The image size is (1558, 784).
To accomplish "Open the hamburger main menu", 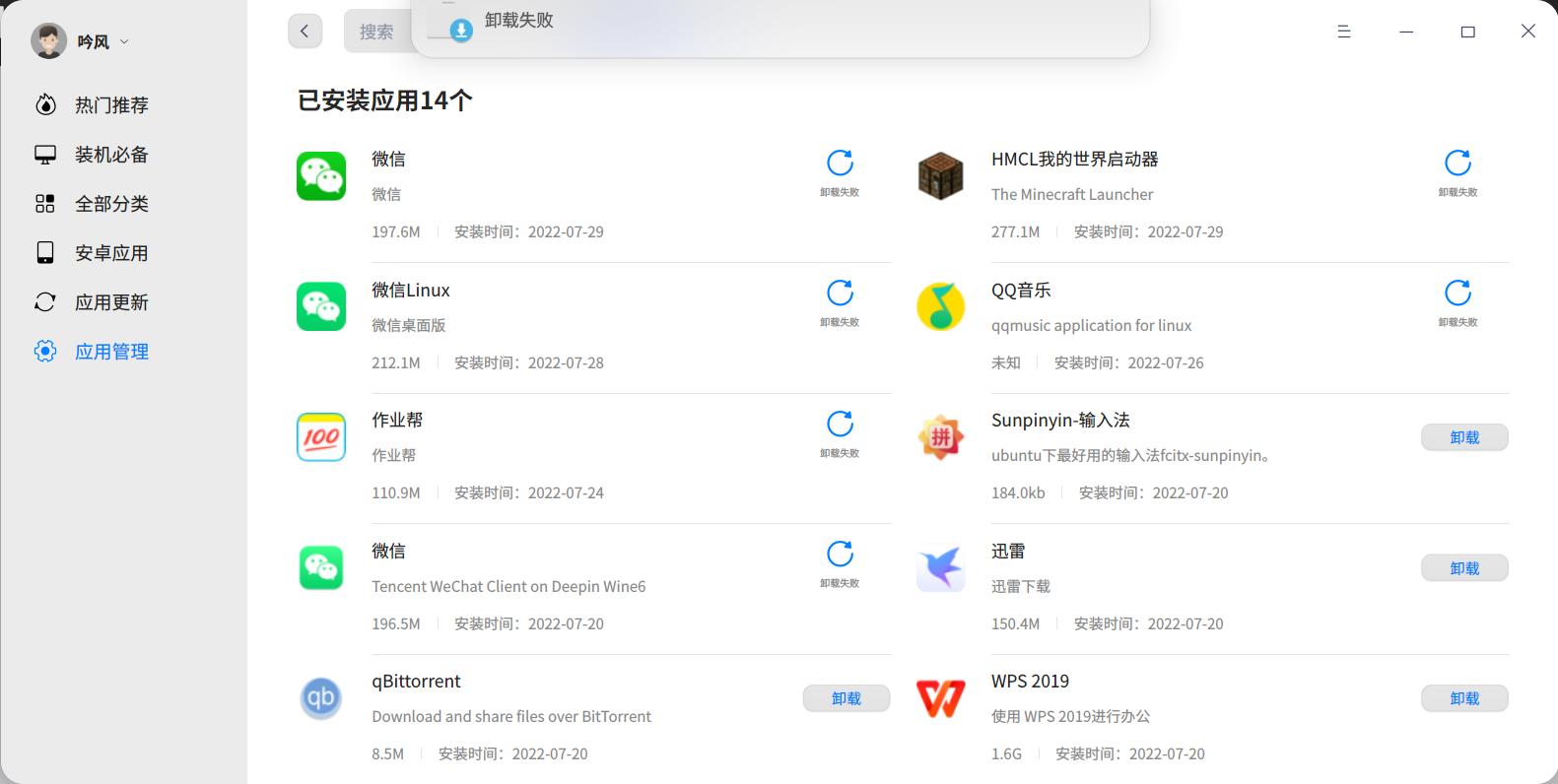I will coord(1344,32).
